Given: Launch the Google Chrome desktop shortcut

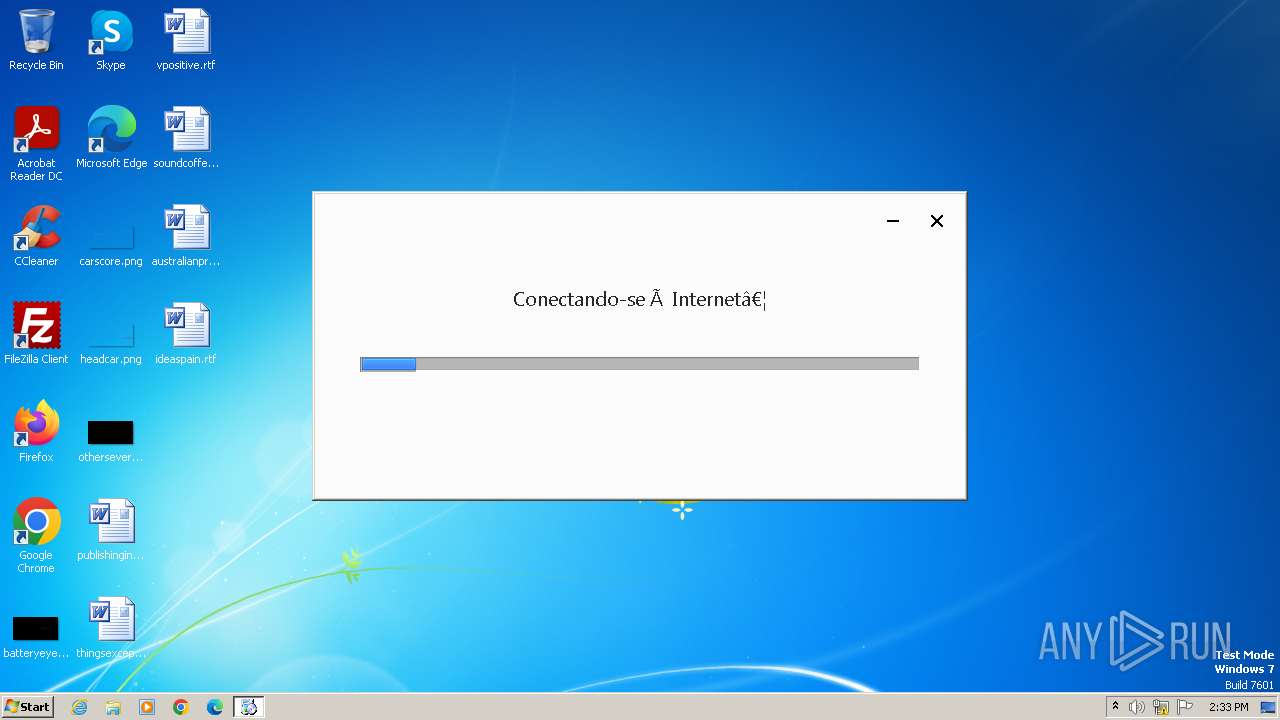Looking at the screenshot, I should pyautogui.click(x=36, y=536).
